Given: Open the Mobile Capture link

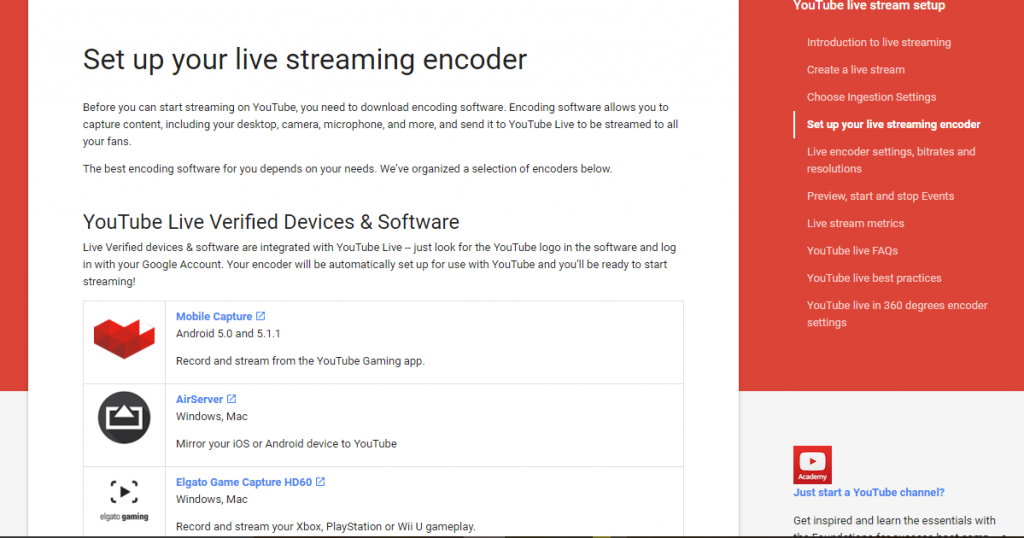Looking at the screenshot, I should coord(214,316).
